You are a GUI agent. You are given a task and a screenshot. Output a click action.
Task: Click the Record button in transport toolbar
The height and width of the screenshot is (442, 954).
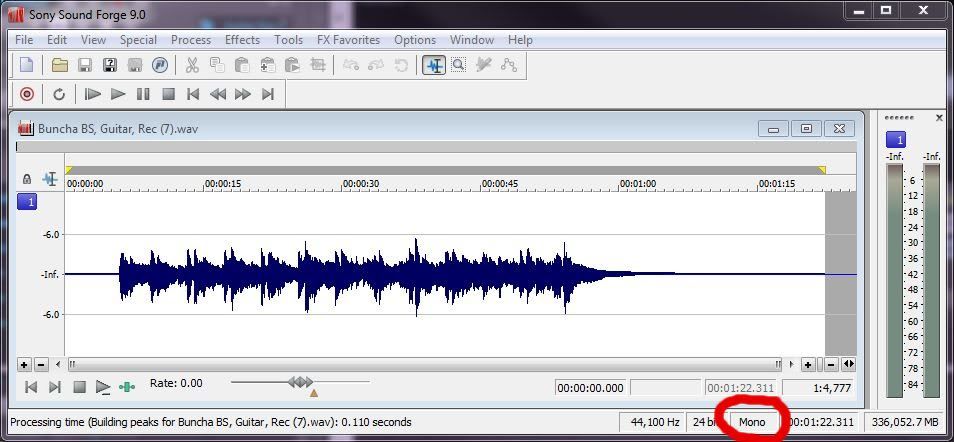27,94
